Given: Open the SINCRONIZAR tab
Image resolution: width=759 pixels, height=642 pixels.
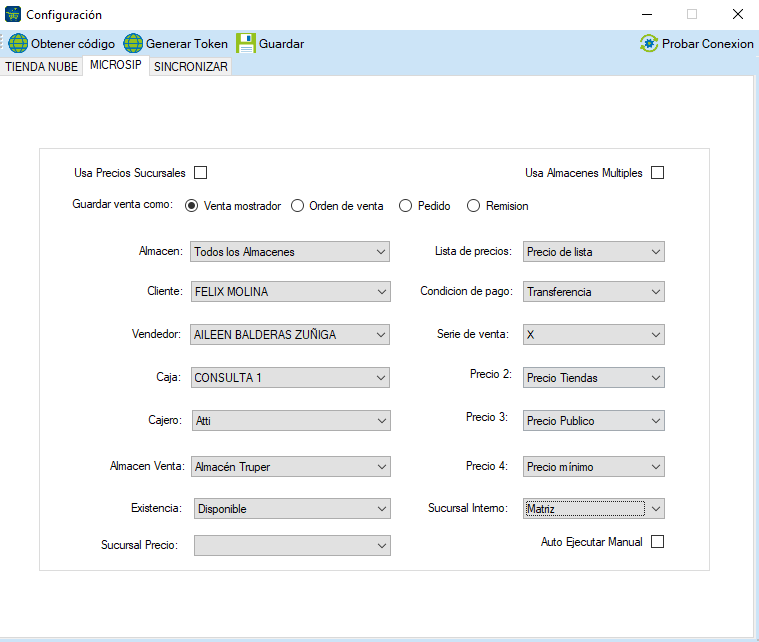Looking at the screenshot, I should coord(191,67).
